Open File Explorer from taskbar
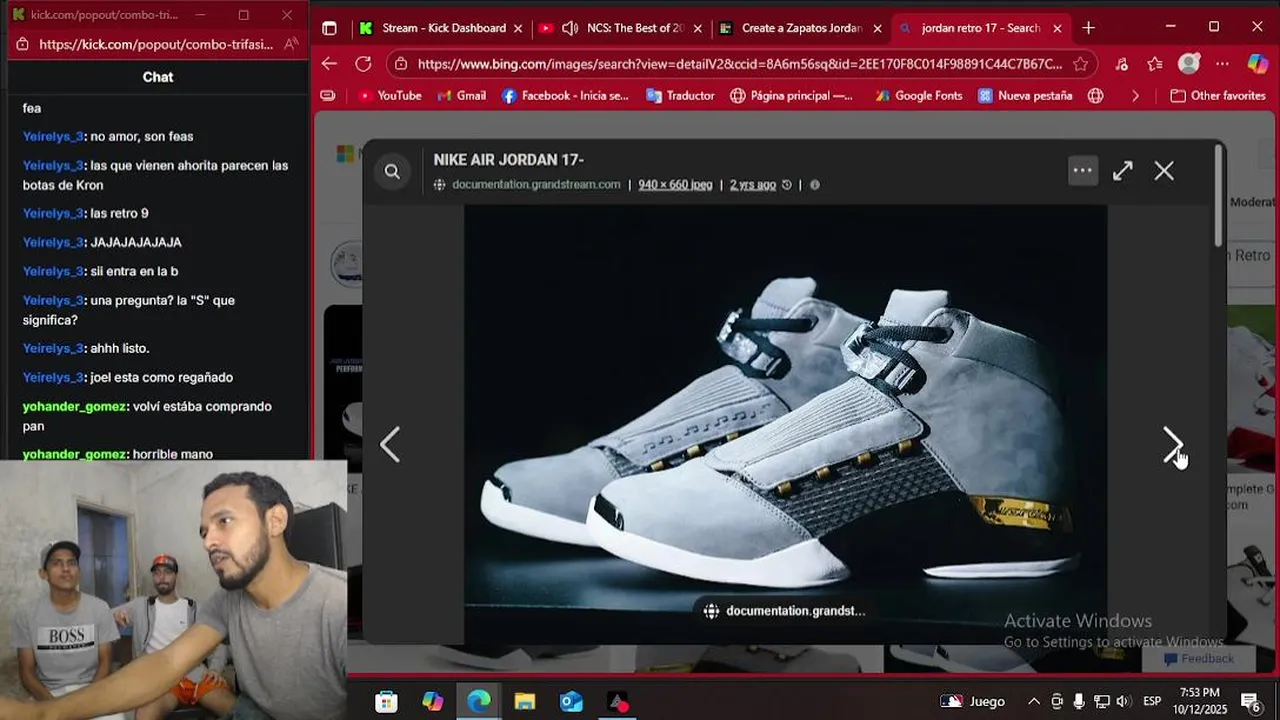The image size is (1280, 720). tap(525, 702)
